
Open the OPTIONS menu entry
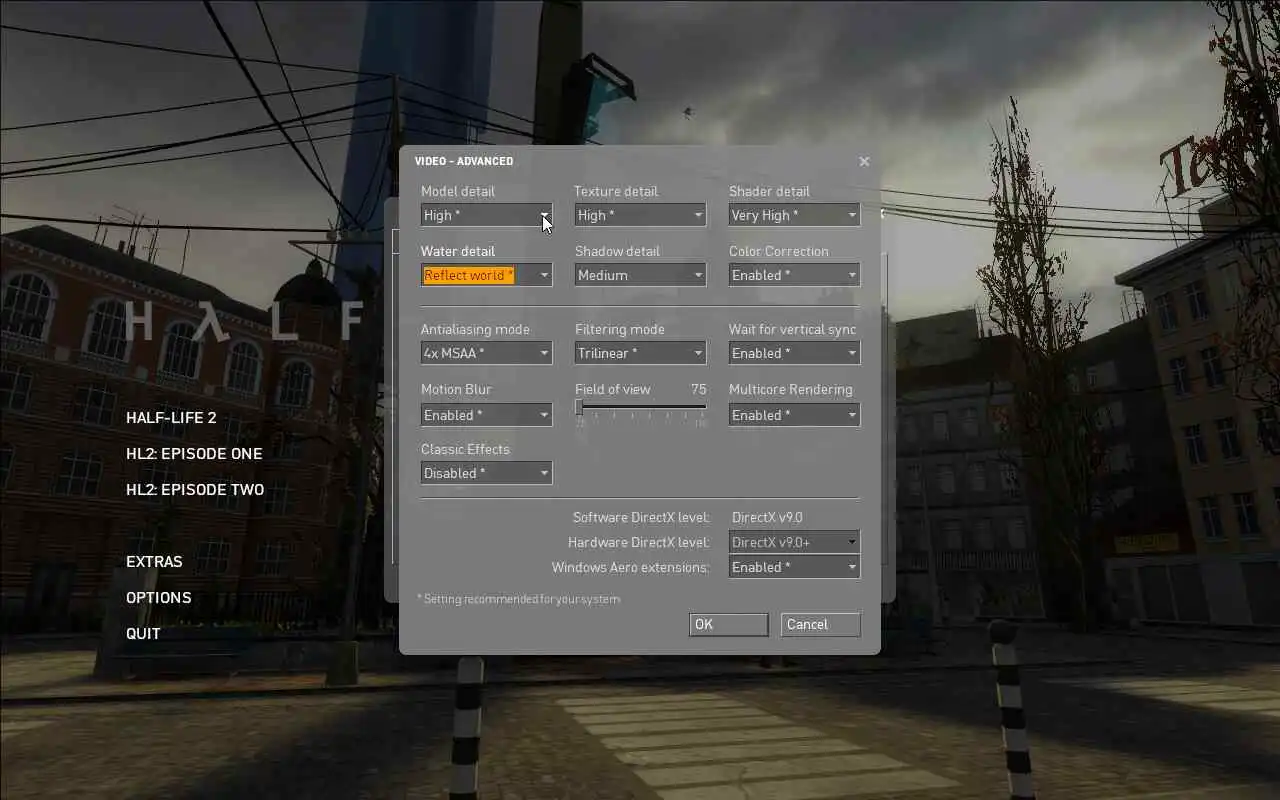pyautogui.click(x=158, y=598)
